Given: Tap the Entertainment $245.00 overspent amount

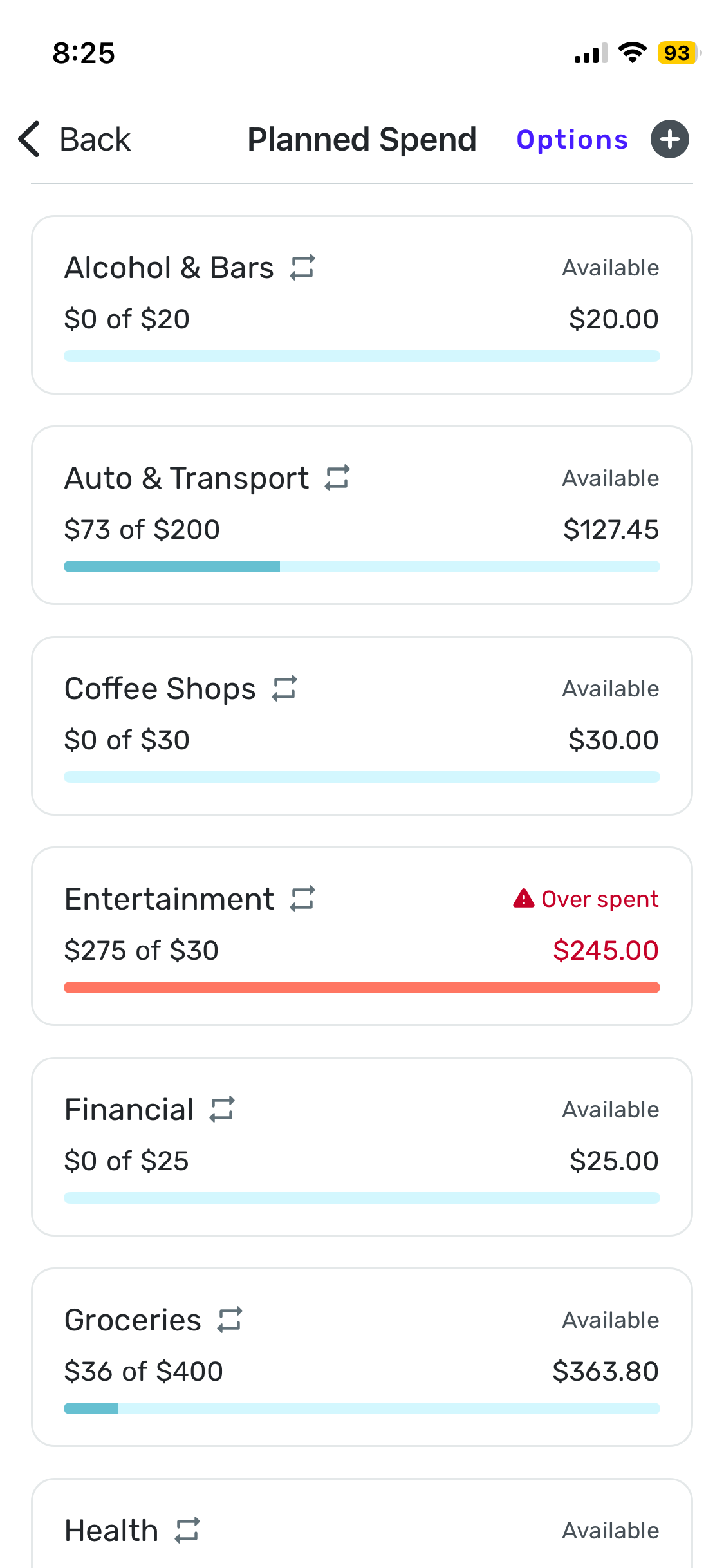Looking at the screenshot, I should point(605,951).
